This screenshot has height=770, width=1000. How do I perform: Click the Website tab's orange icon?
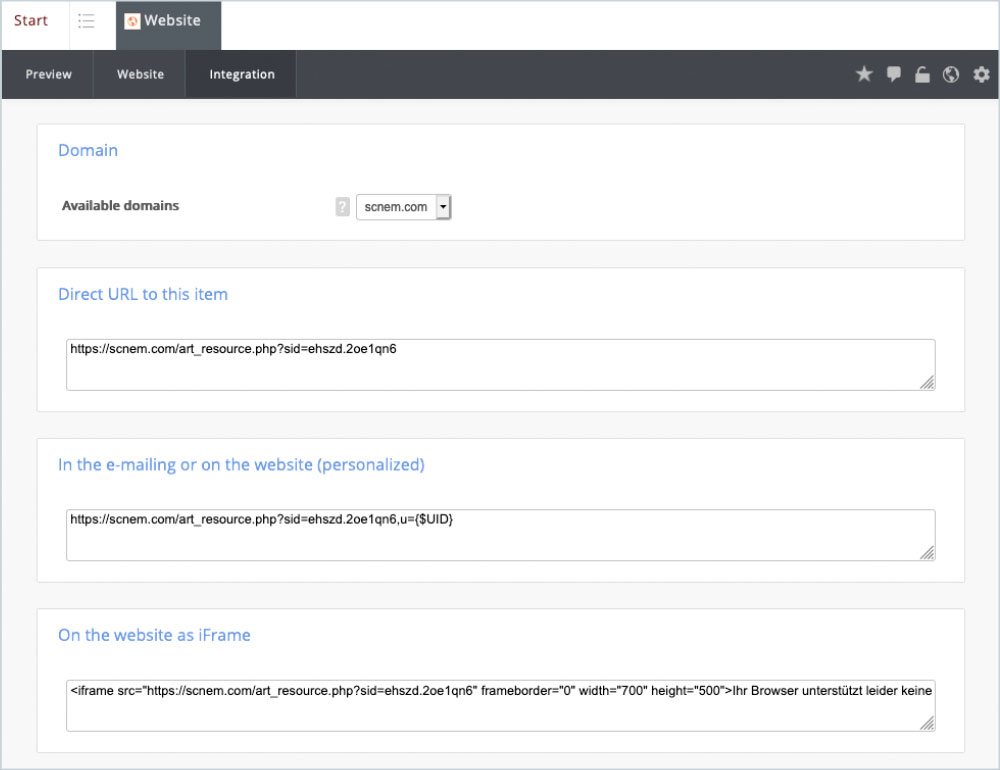tap(132, 21)
